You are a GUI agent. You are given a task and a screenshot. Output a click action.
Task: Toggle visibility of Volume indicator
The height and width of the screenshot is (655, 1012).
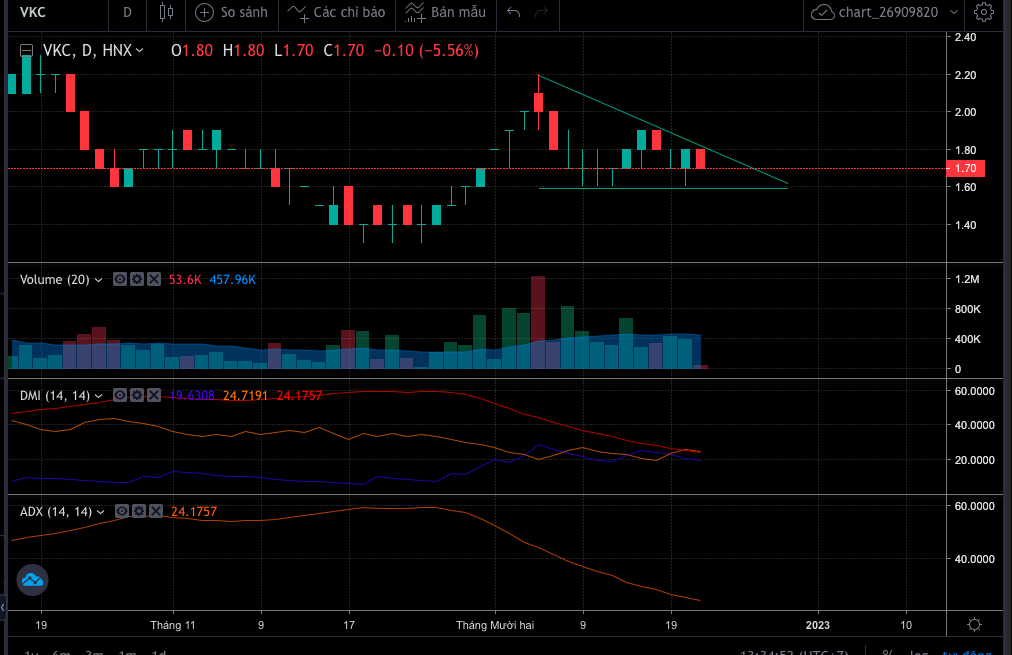[119, 280]
